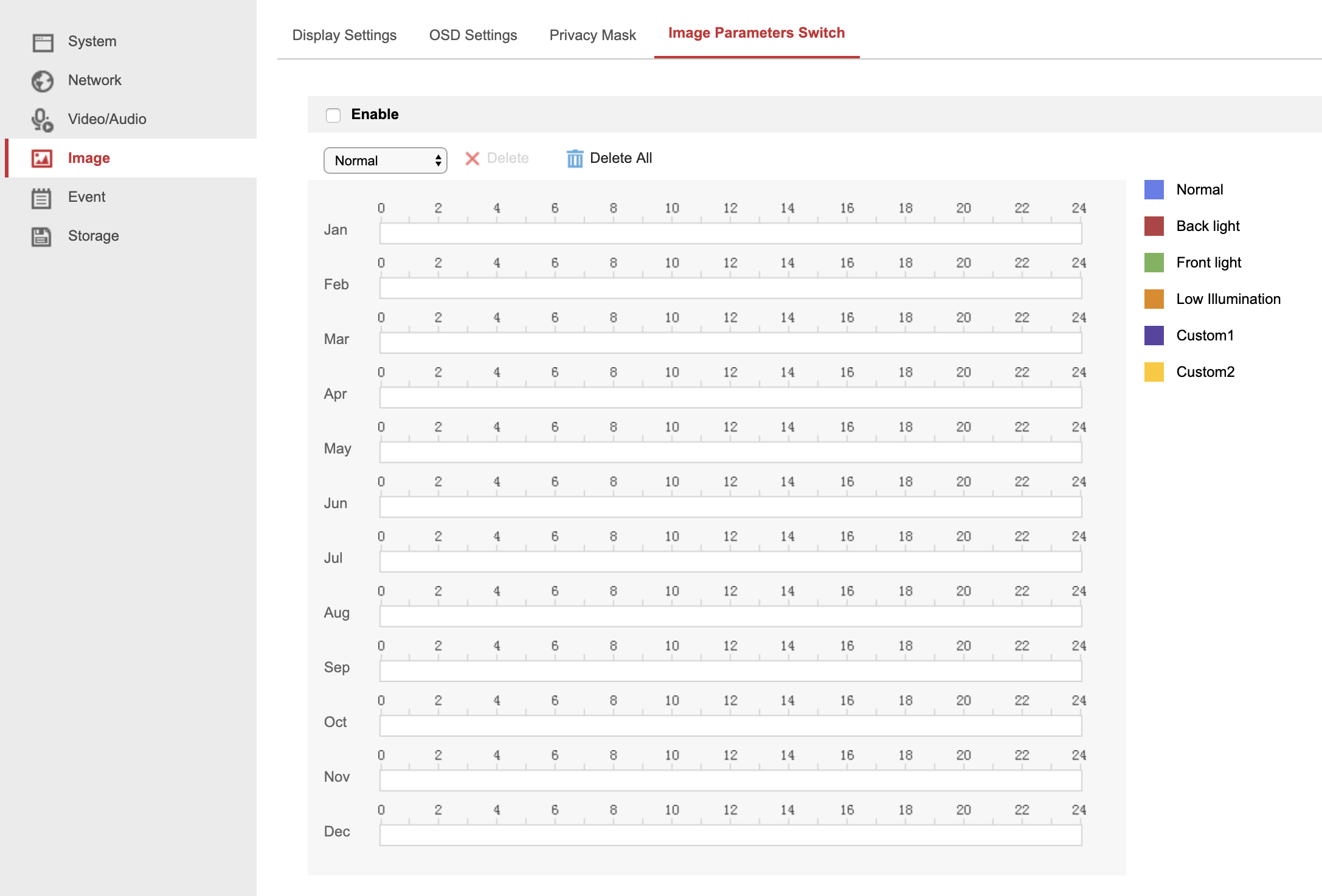The image size is (1322, 896).
Task: Click the System panel icon
Action: (42, 41)
